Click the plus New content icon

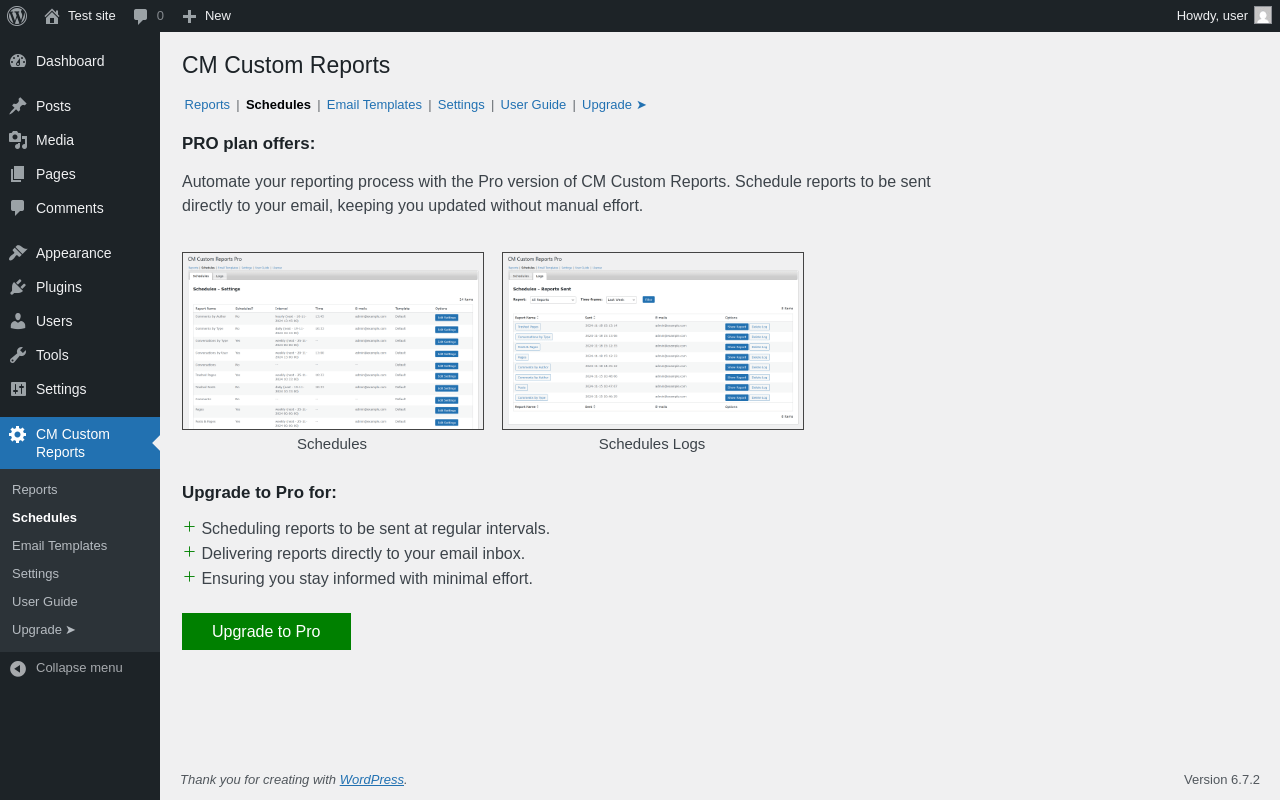189,16
